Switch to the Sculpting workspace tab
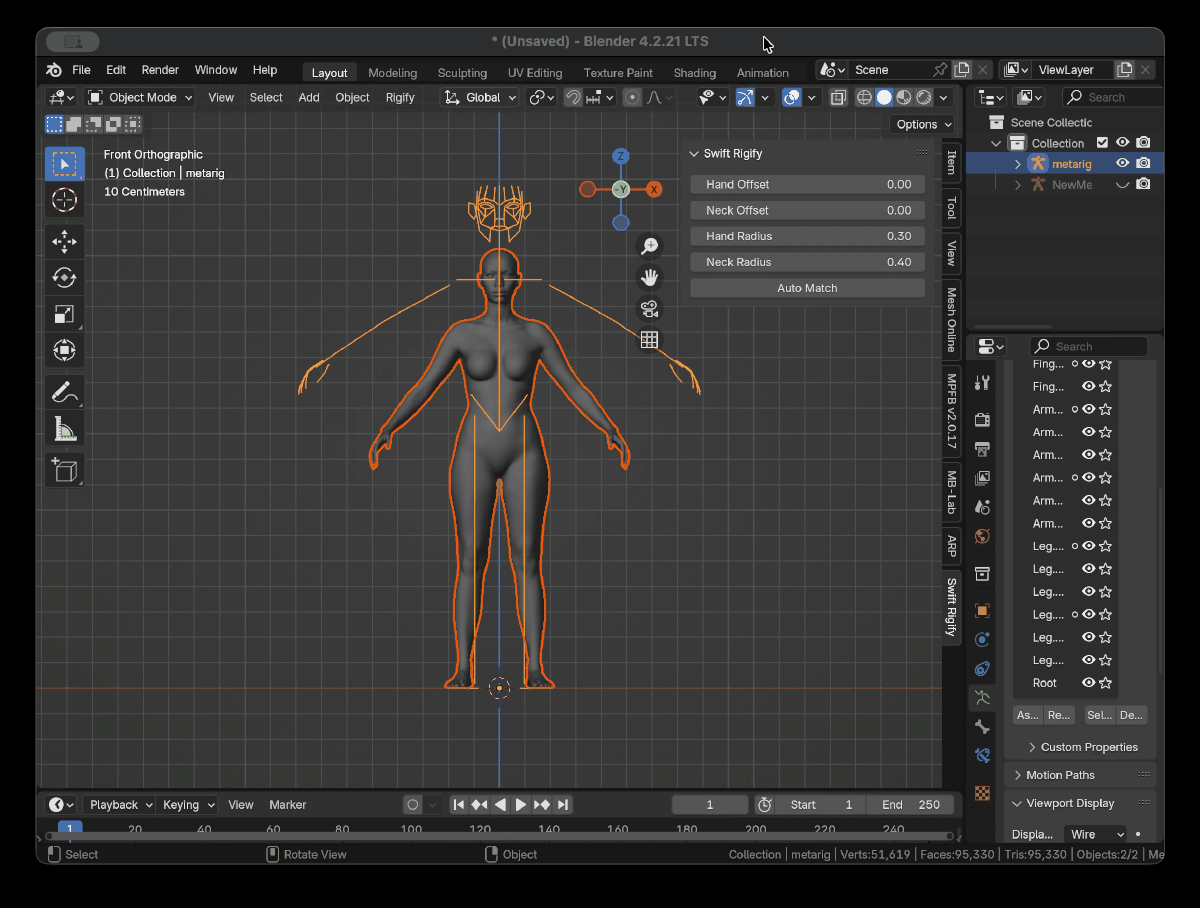This screenshot has height=908, width=1200. pos(462,73)
